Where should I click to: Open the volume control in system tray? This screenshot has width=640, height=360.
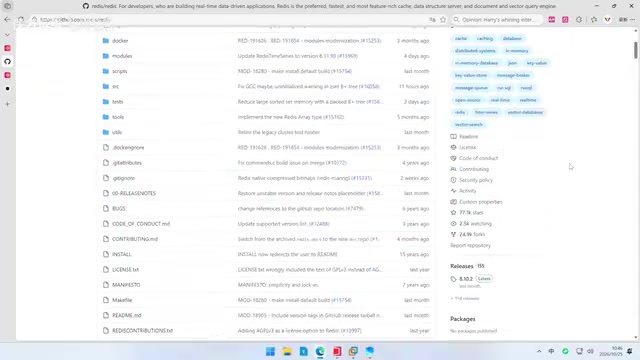coord(590,351)
